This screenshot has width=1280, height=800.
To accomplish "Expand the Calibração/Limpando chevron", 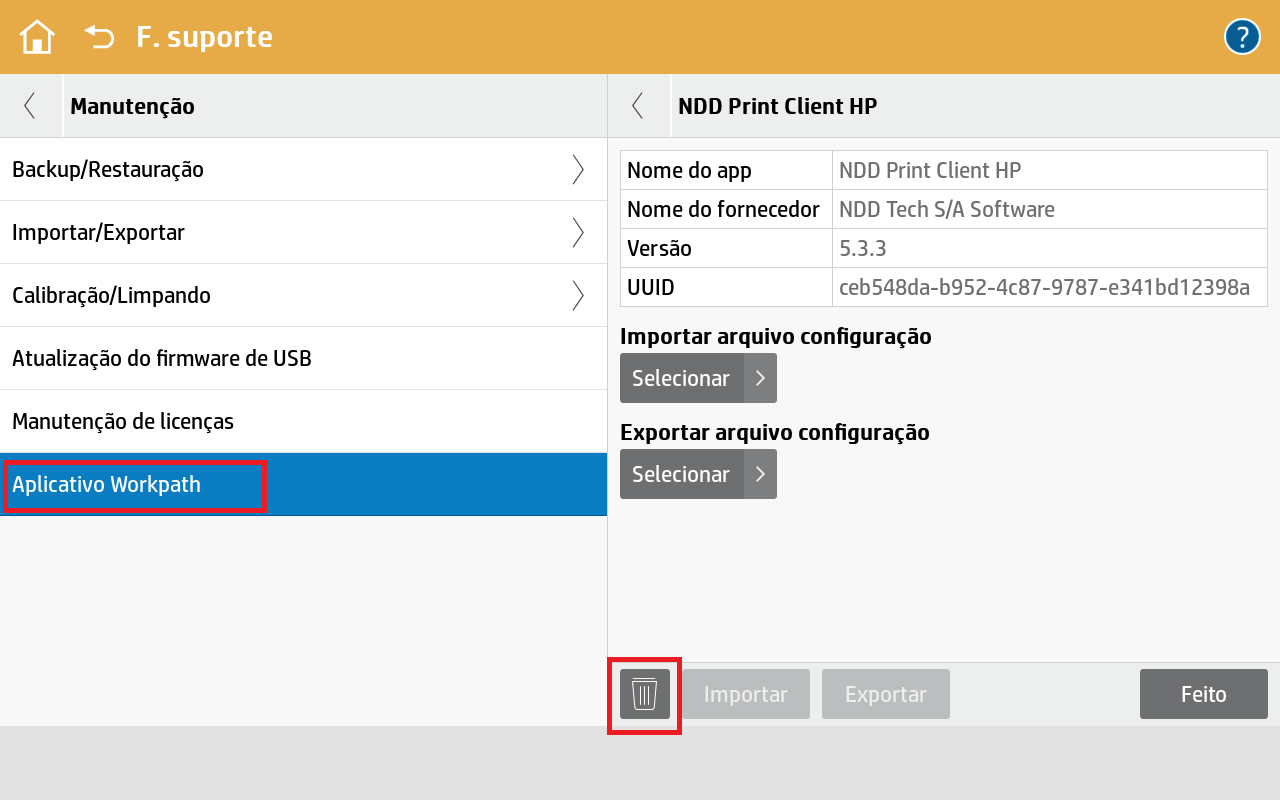I will tap(578, 296).
